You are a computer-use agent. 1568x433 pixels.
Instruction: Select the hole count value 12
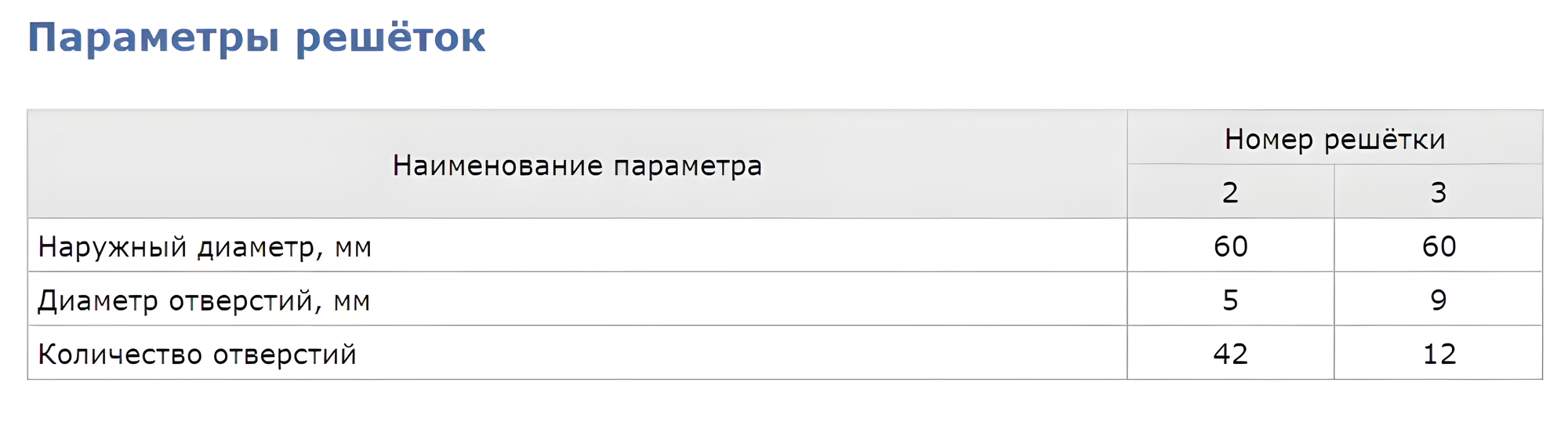(x=1439, y=354)
